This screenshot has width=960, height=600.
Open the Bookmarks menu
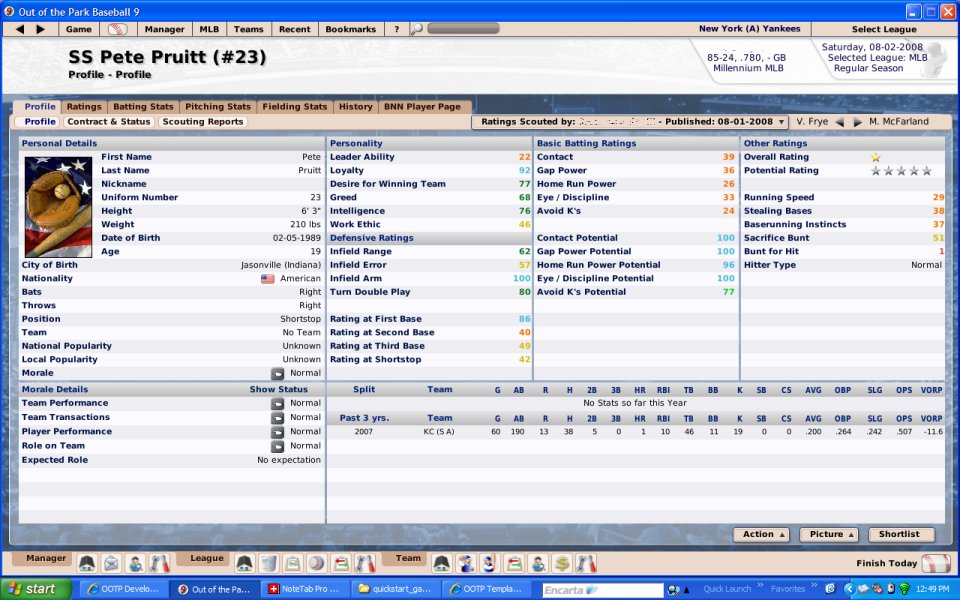[351, 29]
